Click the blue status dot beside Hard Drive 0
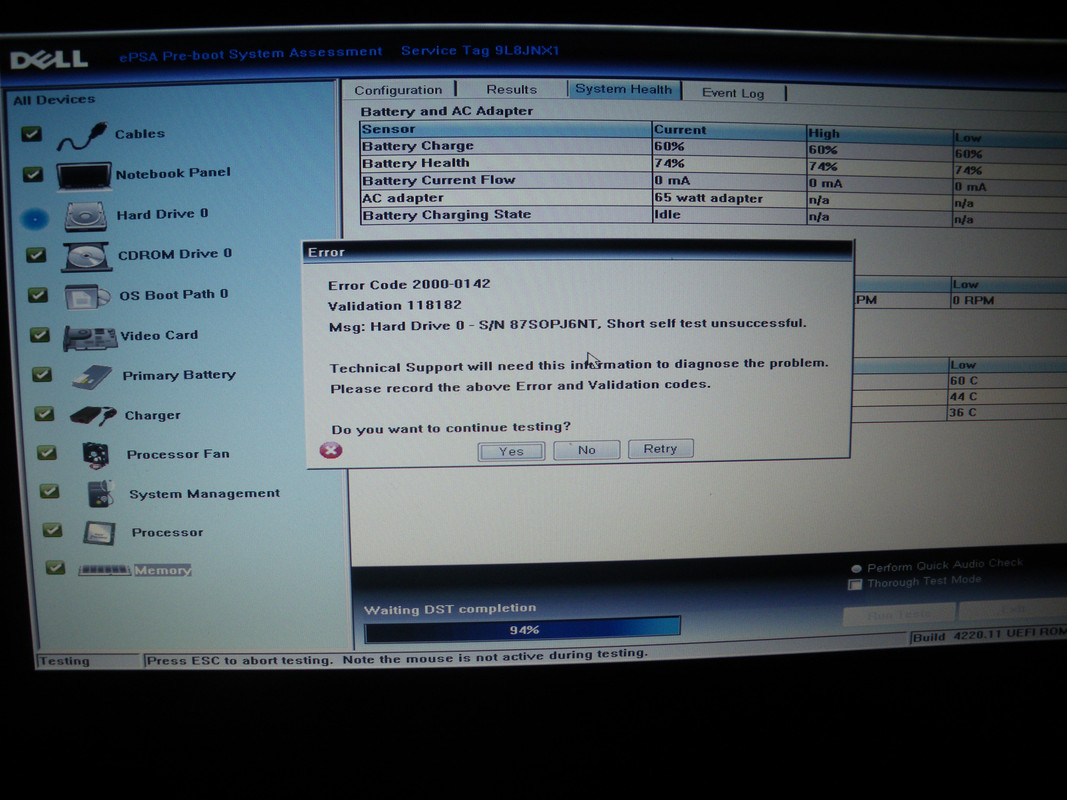The height and width of the screenshot is (800, 1067). pyautogui.click(x=34, y=218)
